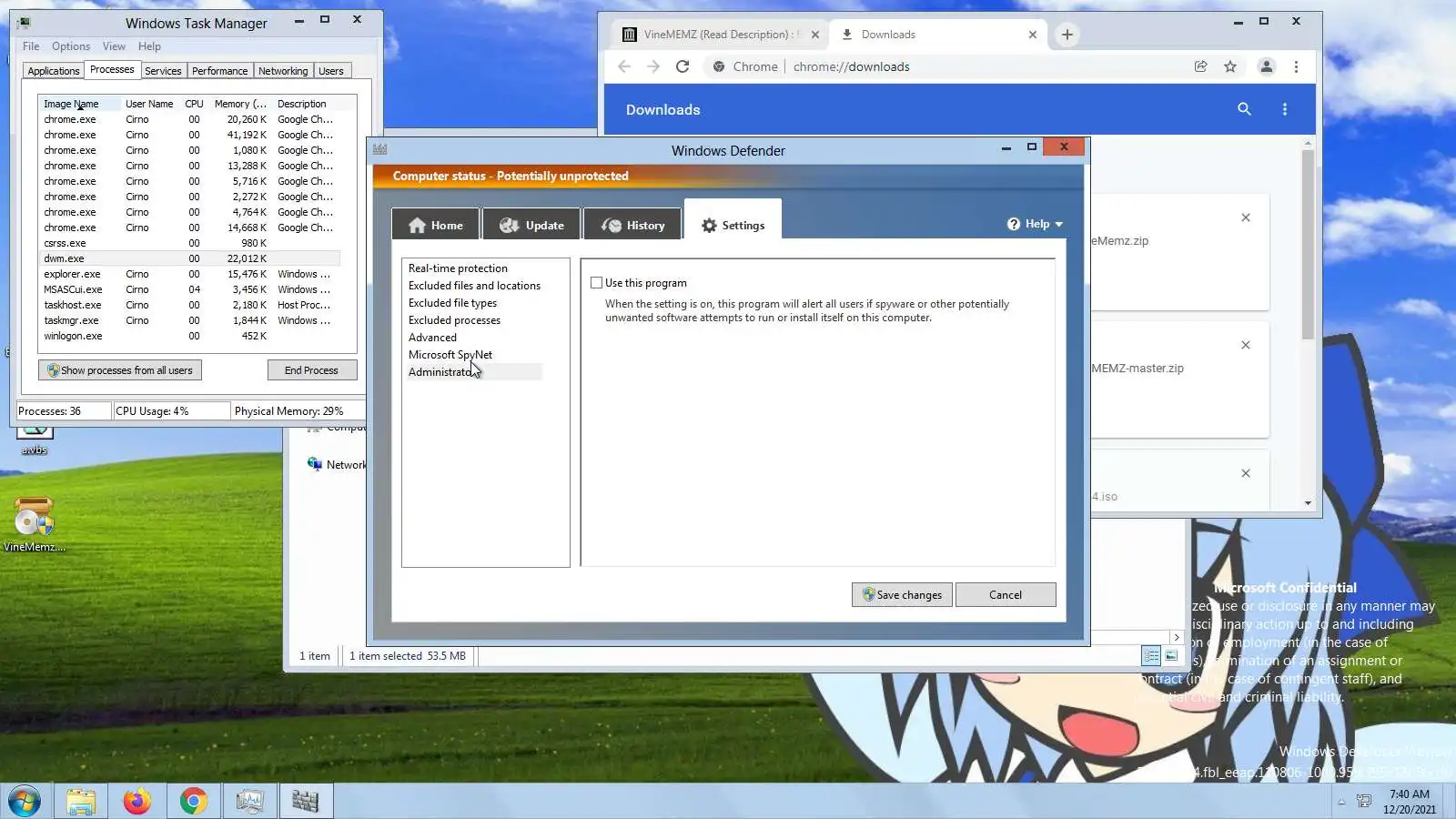Open Task Manager View menu
The image size is (1456, 819).
point(114,46)
